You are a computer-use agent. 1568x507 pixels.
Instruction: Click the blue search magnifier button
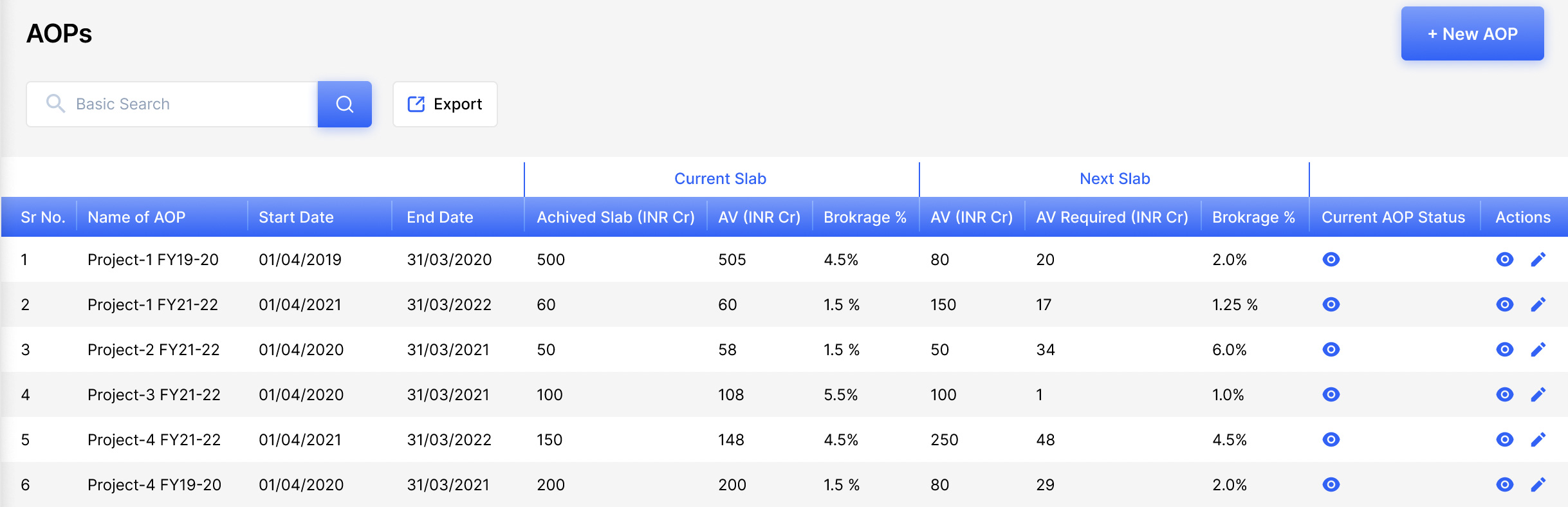point(344,104)
